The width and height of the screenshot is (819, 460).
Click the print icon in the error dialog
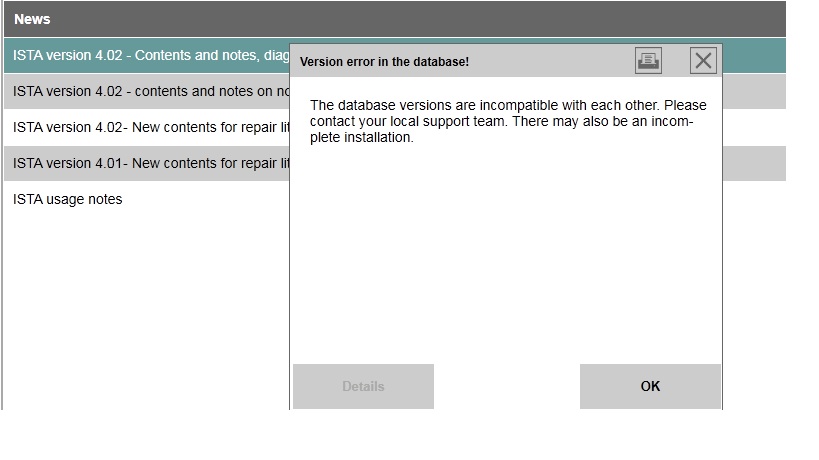(x=648, y=61)
